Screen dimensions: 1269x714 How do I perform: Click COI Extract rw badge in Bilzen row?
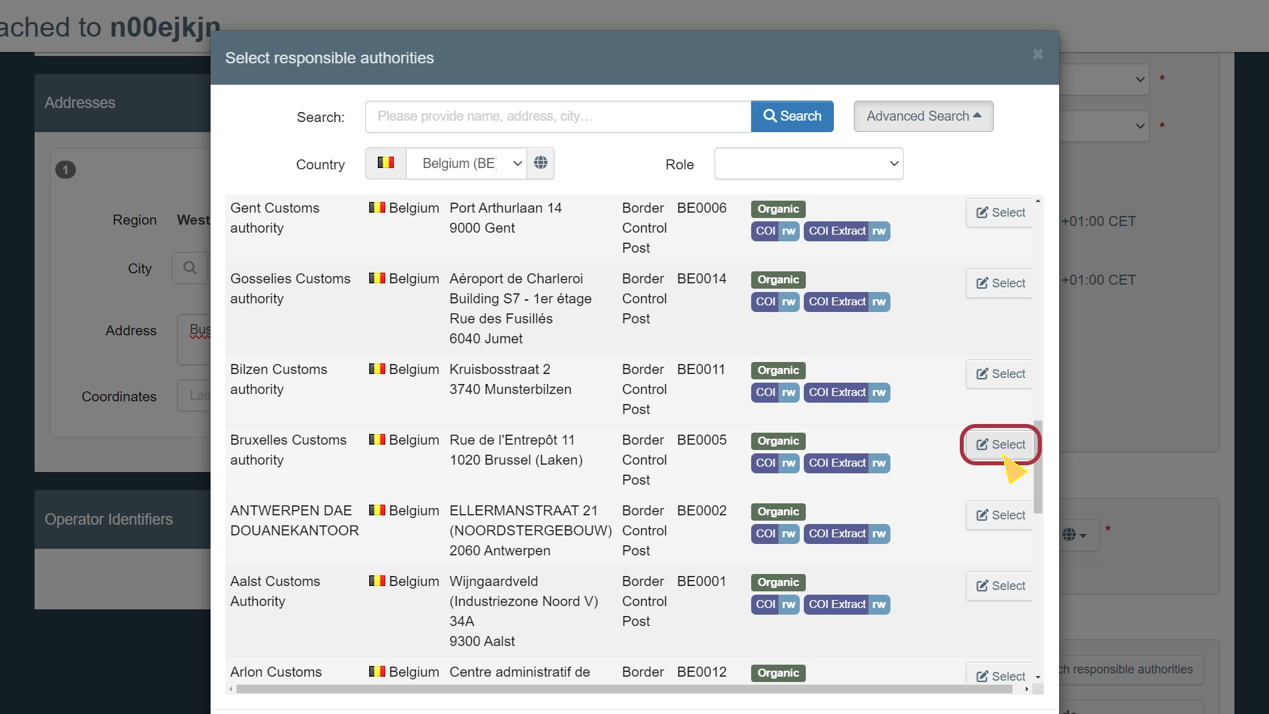click(847, 392)
